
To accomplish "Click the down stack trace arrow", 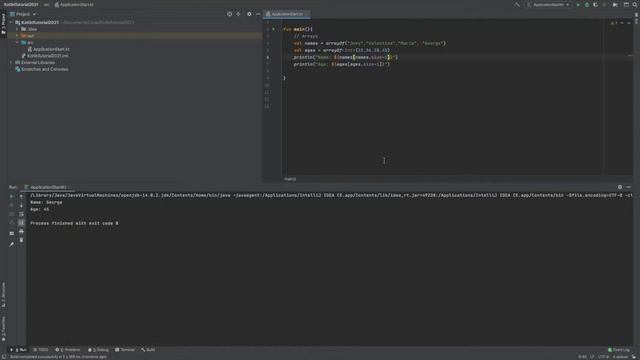I will 21,205.
